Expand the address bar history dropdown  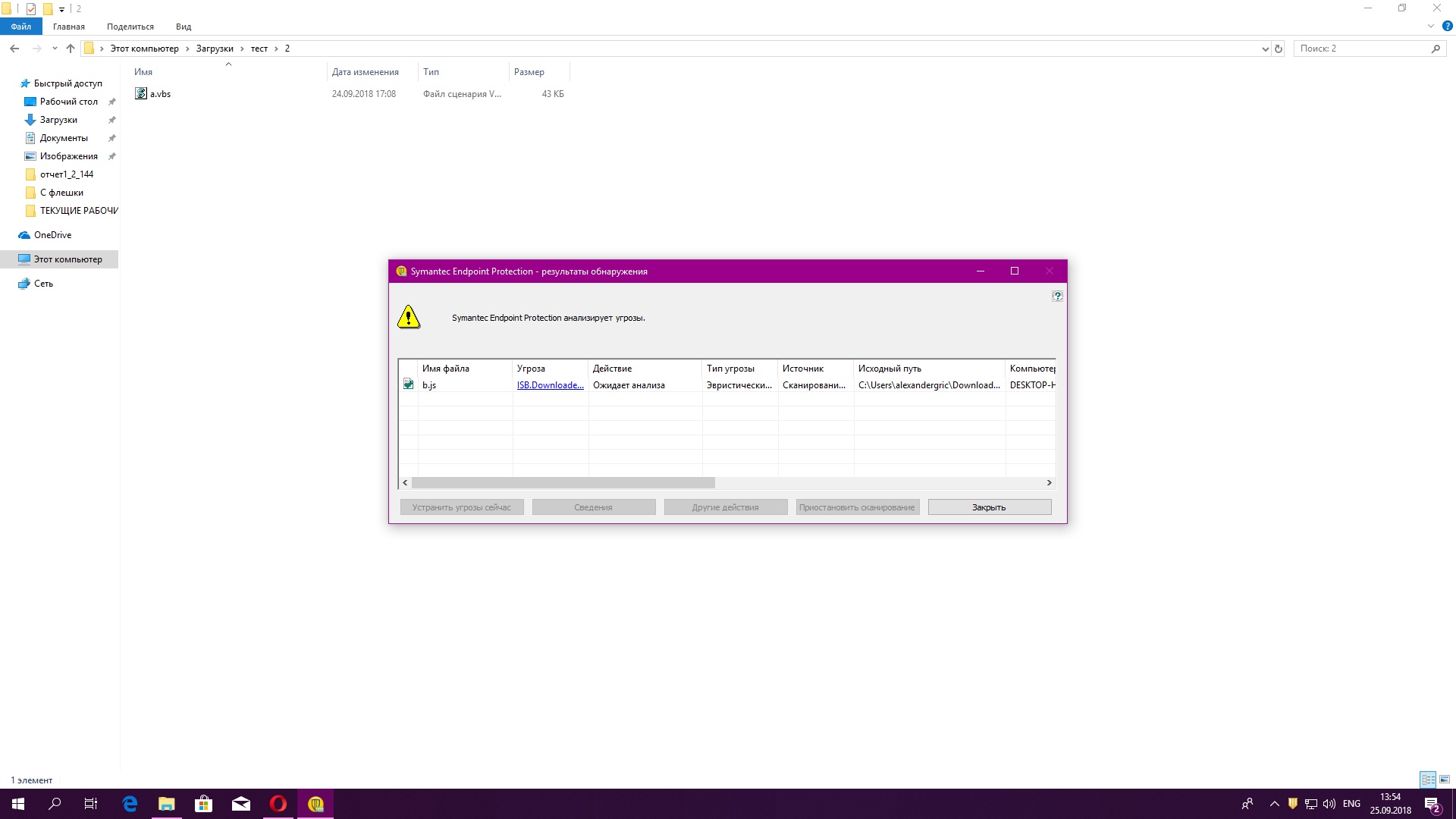[1265, 49]
